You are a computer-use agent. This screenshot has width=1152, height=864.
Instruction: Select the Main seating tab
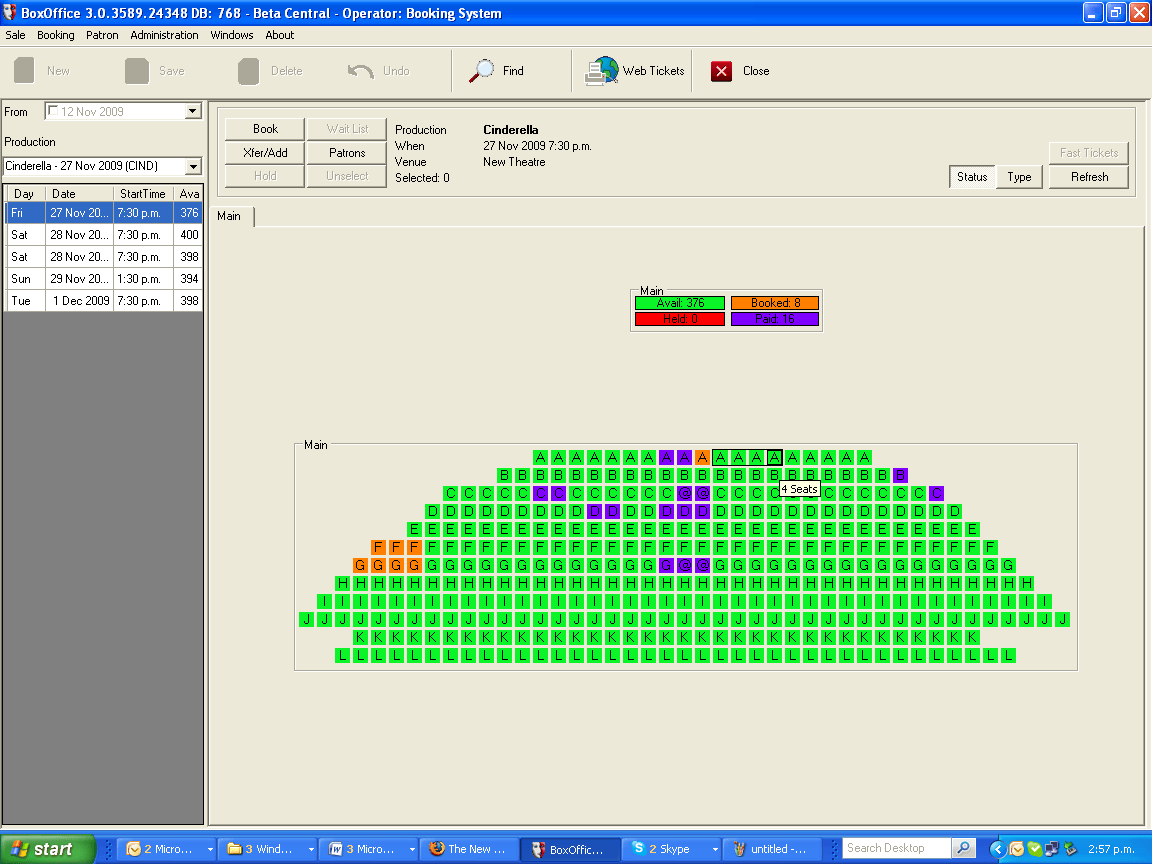231,215
